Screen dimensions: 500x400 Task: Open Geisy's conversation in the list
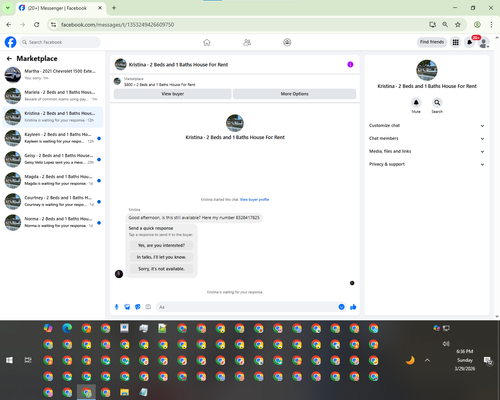pos(53,159)
